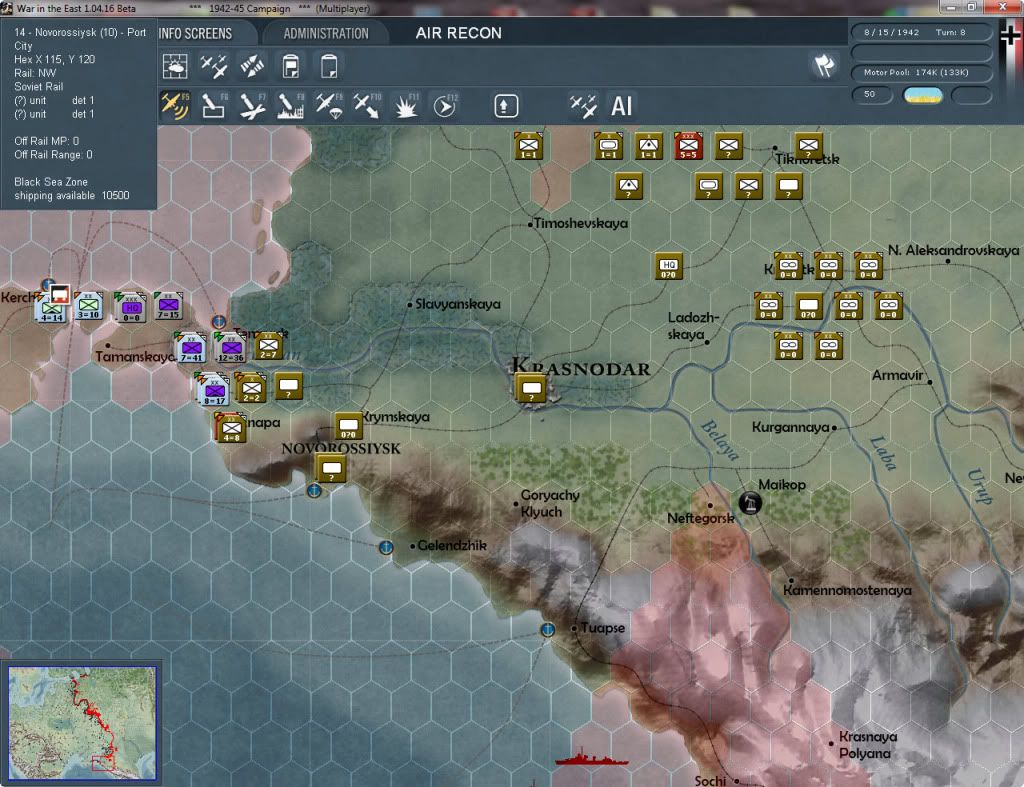Click the German cross flag emblem
The height and width of the screenshot is (787, 1024).
coord(1011,35)
